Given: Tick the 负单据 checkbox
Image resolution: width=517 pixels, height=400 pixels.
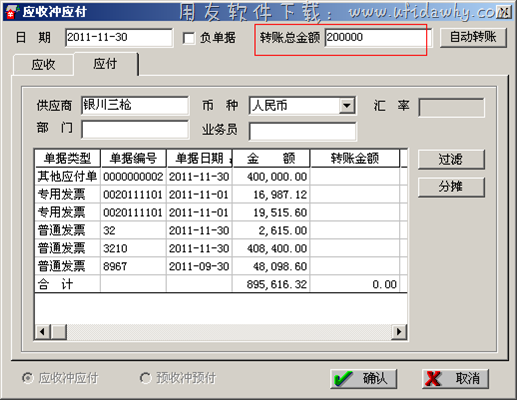Looking at the screenshot, I should (x=189, y=38).
